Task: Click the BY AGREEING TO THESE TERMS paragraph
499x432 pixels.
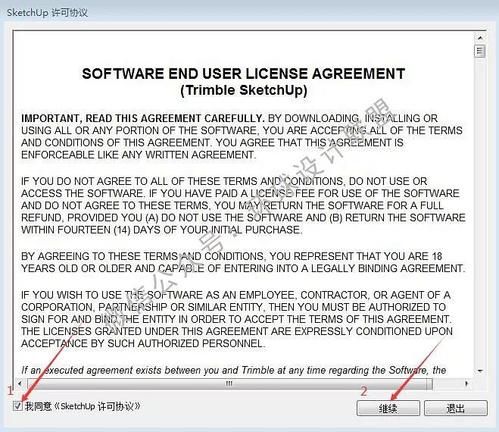Action: pos(243,262)
